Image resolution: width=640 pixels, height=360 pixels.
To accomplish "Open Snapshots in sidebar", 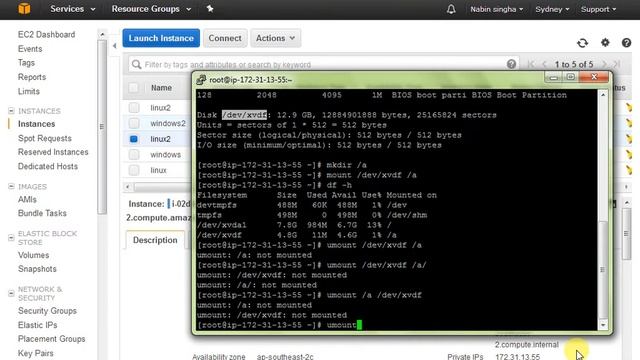I will (37, 269).
